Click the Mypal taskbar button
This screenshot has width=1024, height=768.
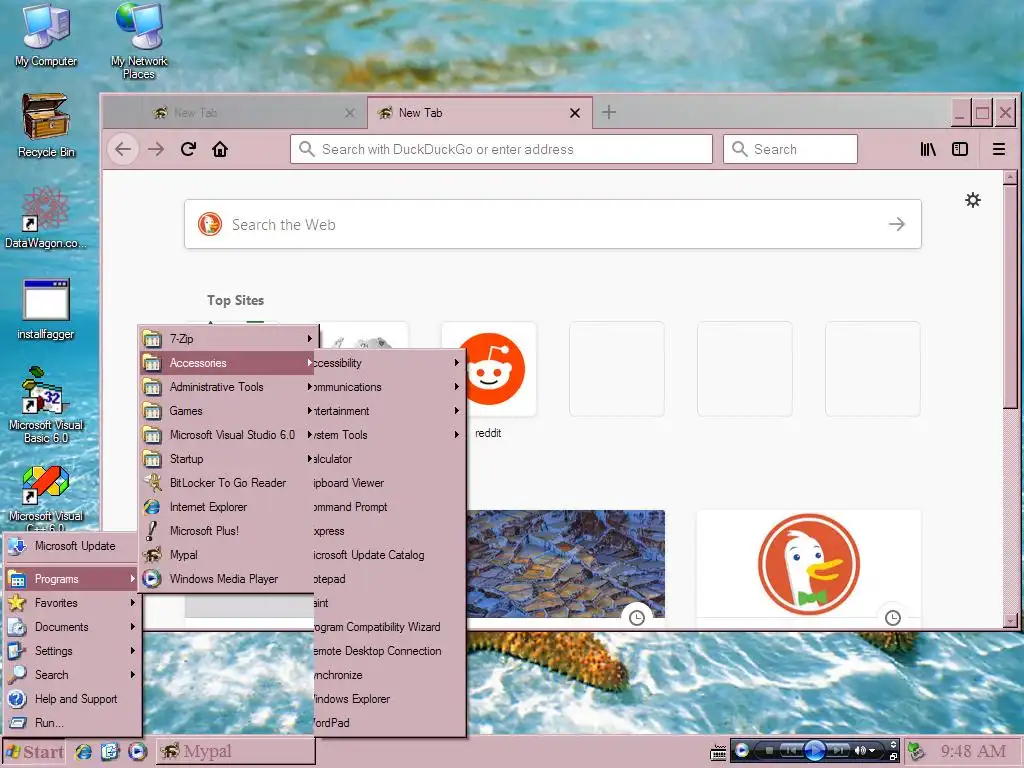point(236,752)
